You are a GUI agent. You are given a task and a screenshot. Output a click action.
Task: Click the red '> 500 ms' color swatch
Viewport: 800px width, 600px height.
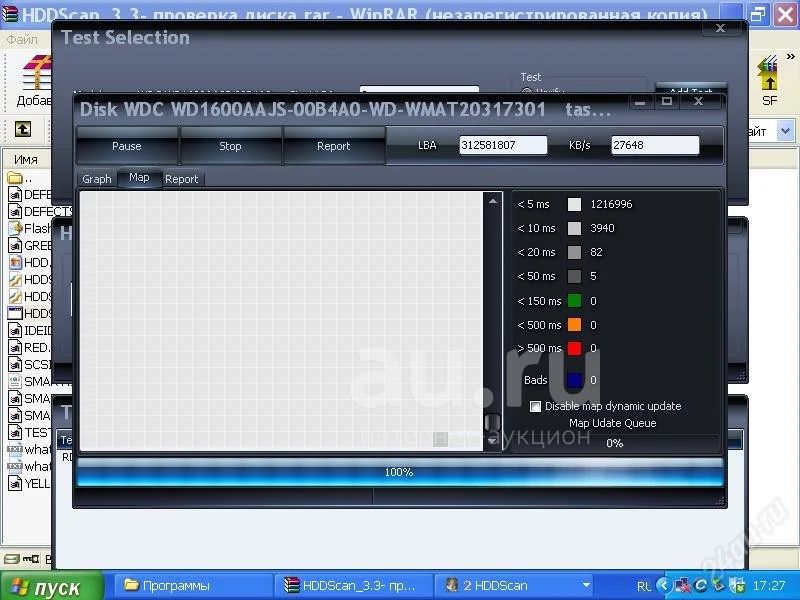coord(574,348)
